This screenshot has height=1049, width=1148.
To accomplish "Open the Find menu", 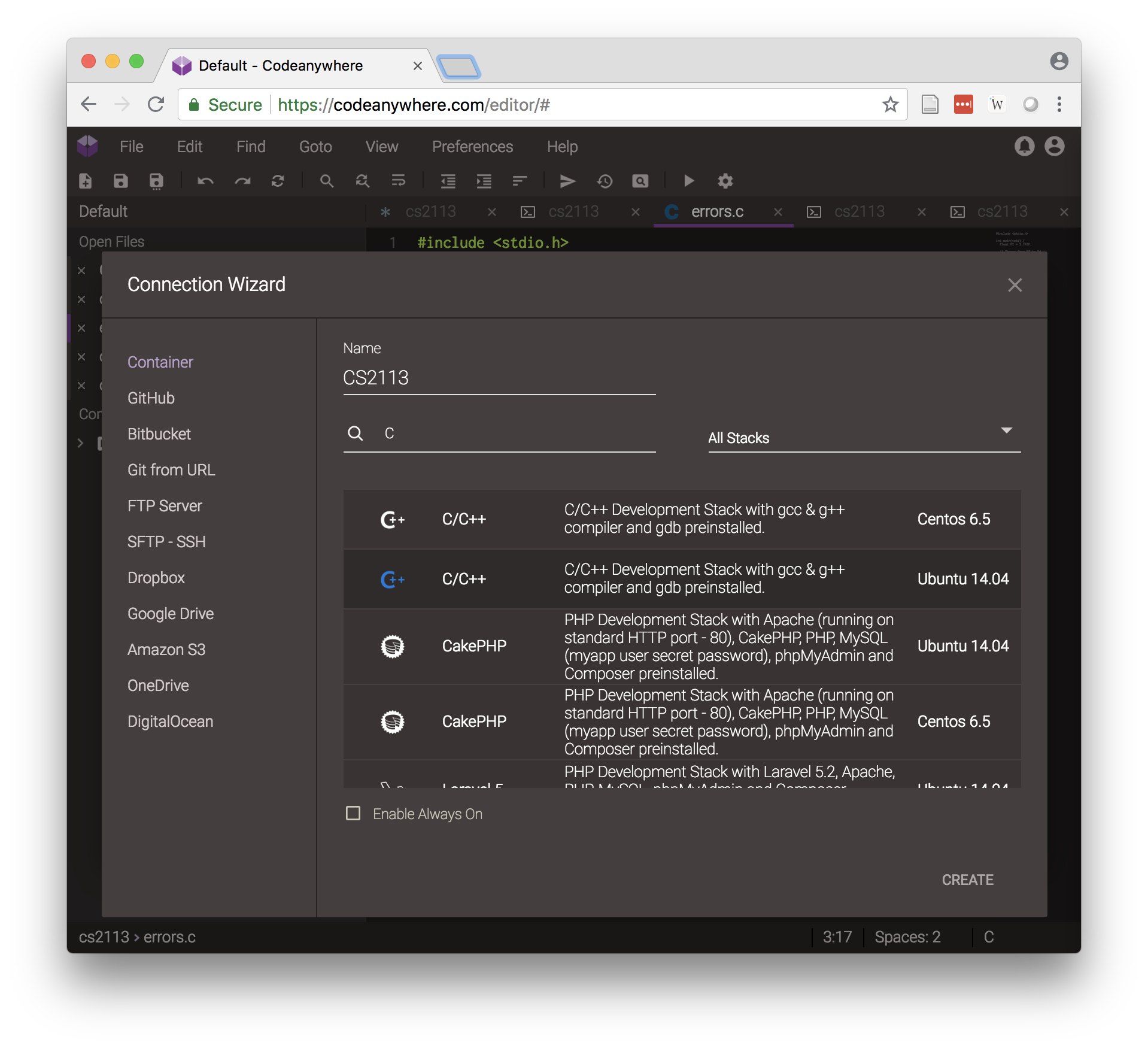I will click(251, 147).
